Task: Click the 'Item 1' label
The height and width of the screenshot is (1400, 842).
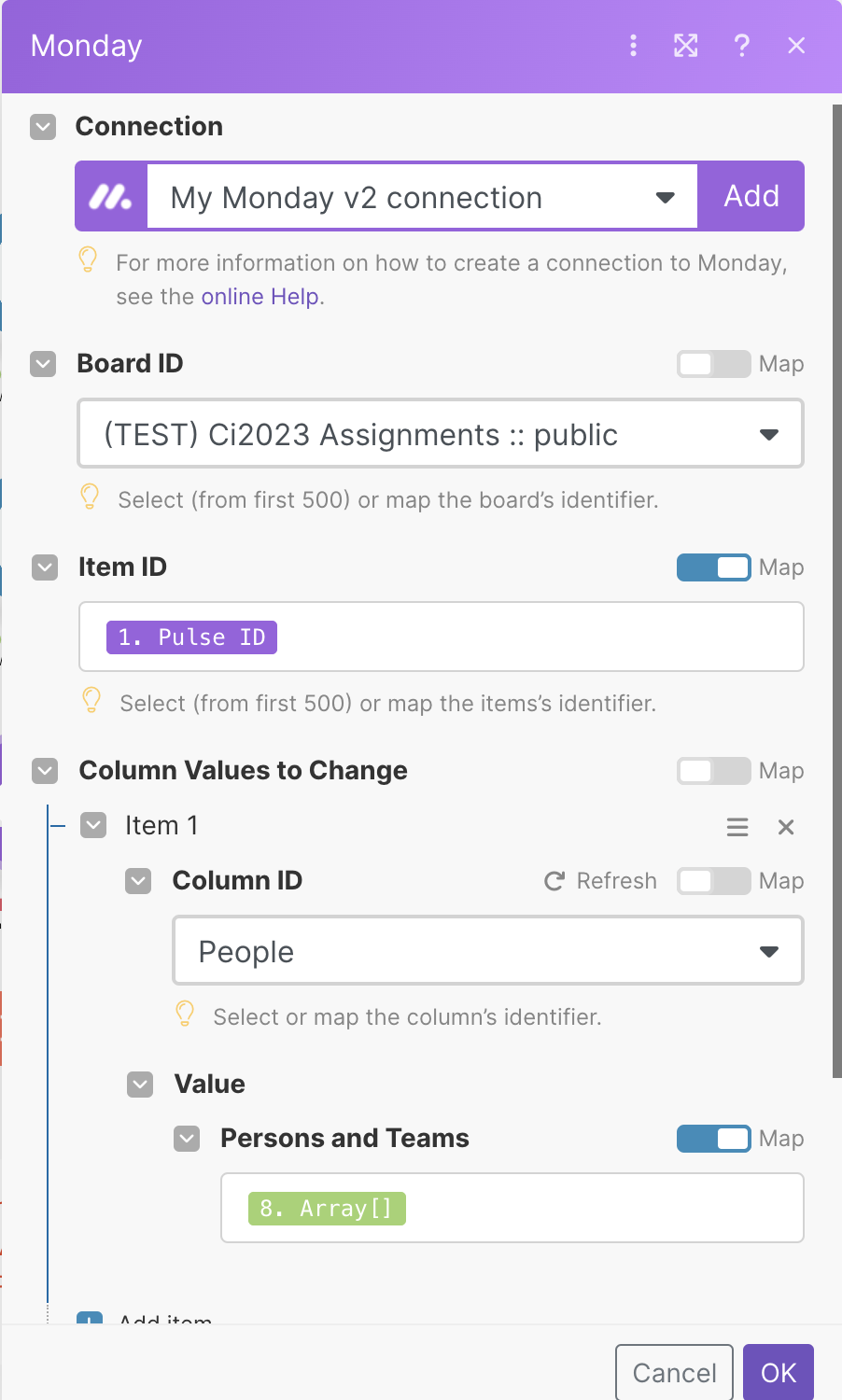Action: click(x=161, y=826)
